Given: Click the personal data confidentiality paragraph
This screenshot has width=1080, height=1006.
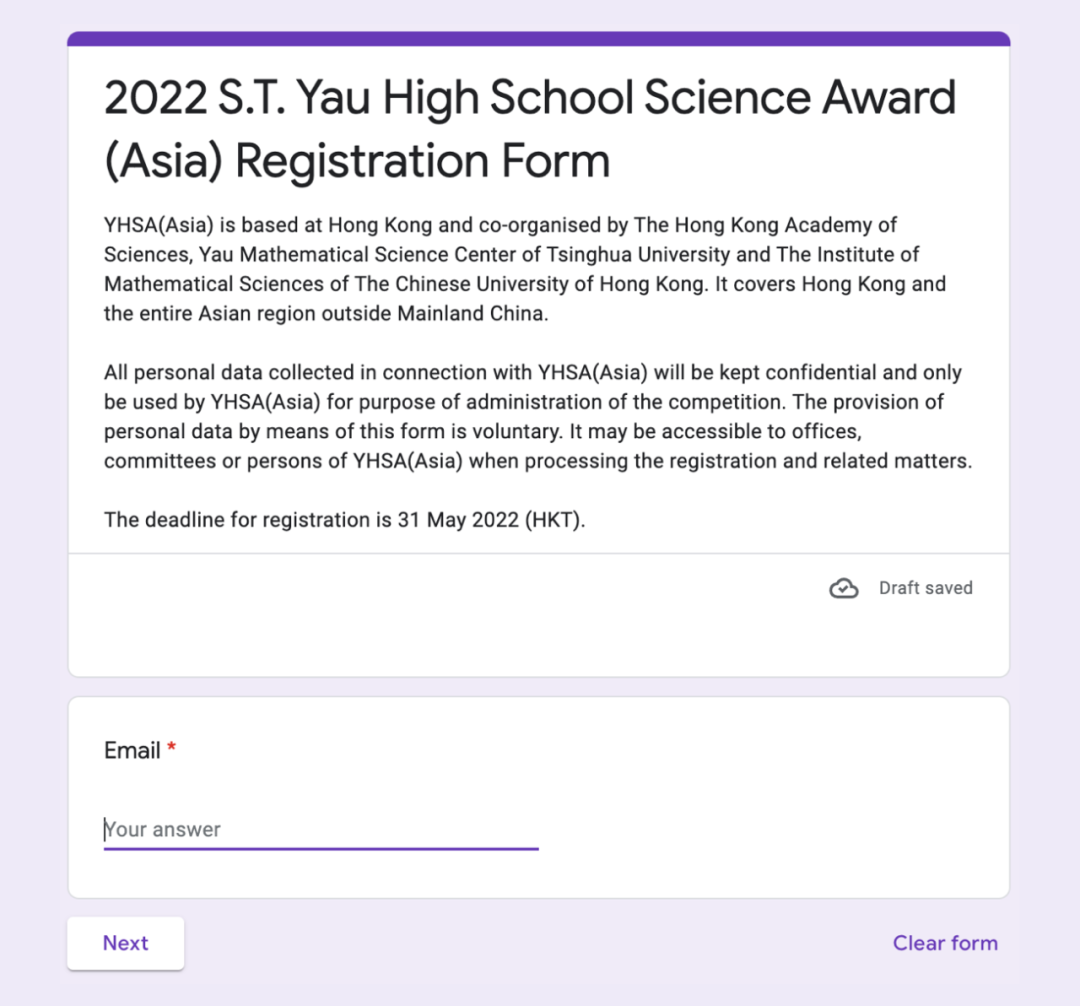Looking at the screenshot, I should click(532, 416).
